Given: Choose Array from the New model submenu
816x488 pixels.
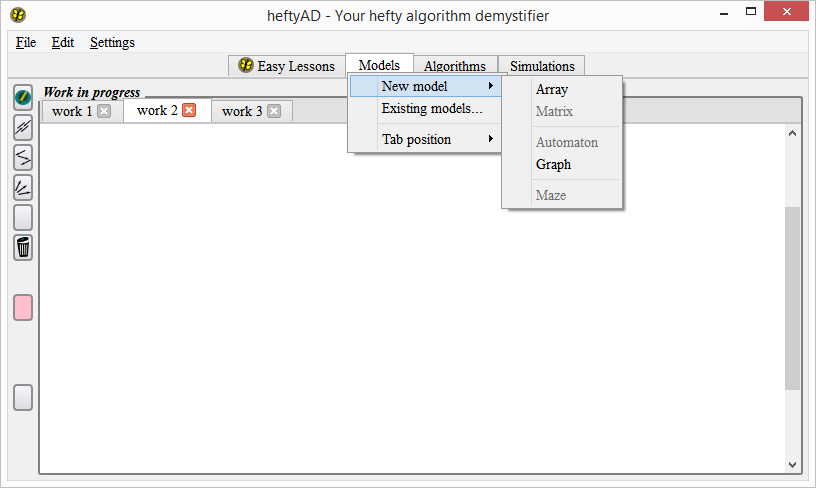Looking at the screenshot, I should pyautogui.click(x=552, y=89).
